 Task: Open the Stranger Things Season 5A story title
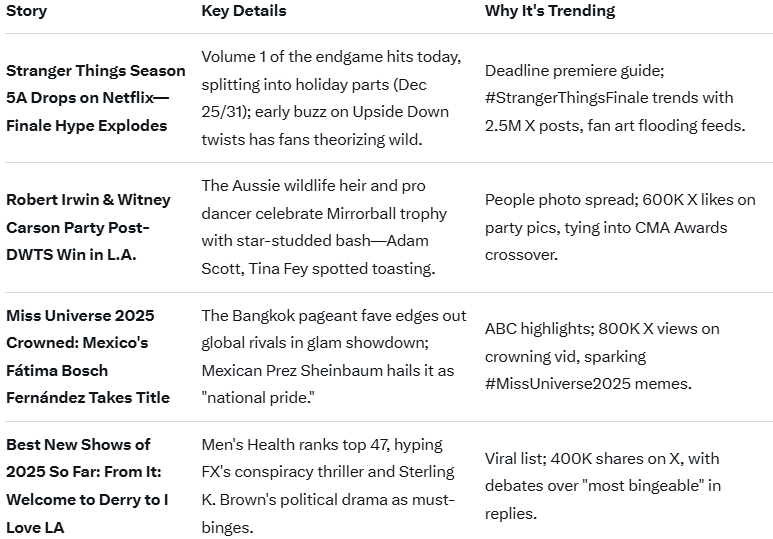95,98
